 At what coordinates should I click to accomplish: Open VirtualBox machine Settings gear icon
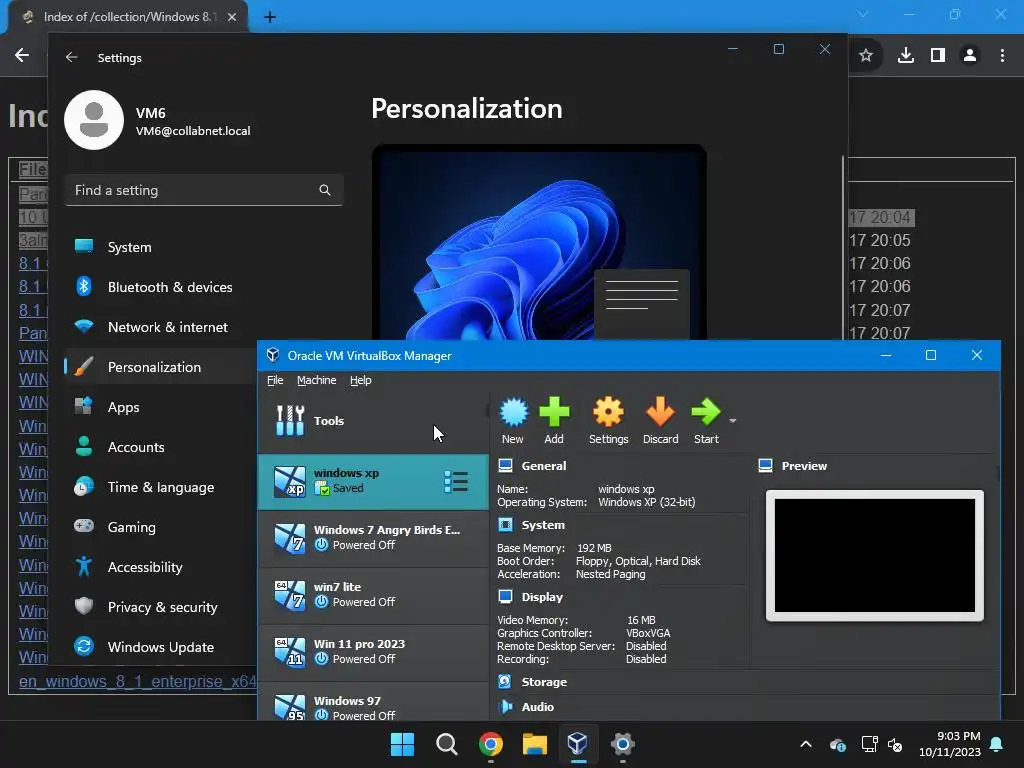click(608, 421)
